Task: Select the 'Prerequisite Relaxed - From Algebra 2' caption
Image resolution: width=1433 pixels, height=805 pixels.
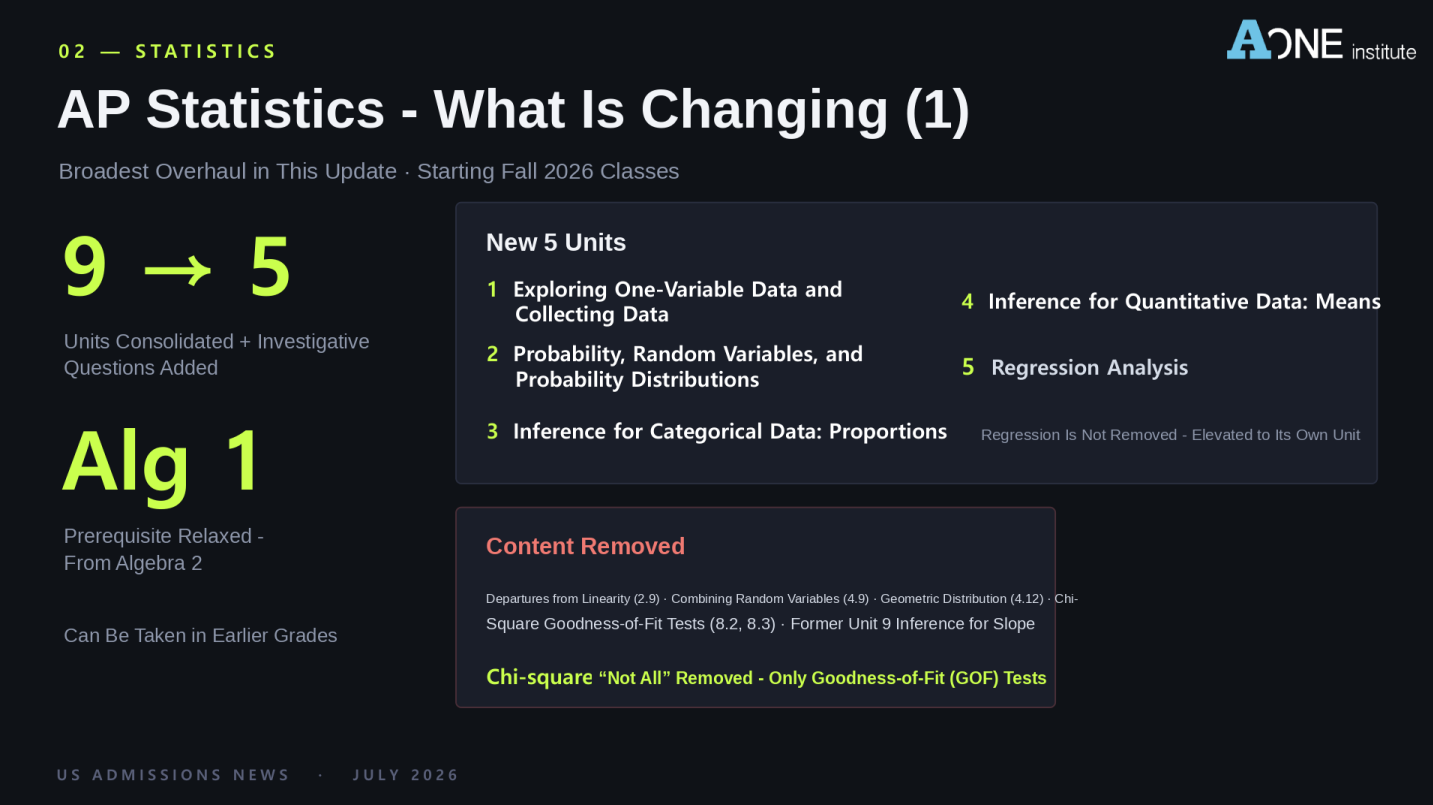Action: (164, 549)
